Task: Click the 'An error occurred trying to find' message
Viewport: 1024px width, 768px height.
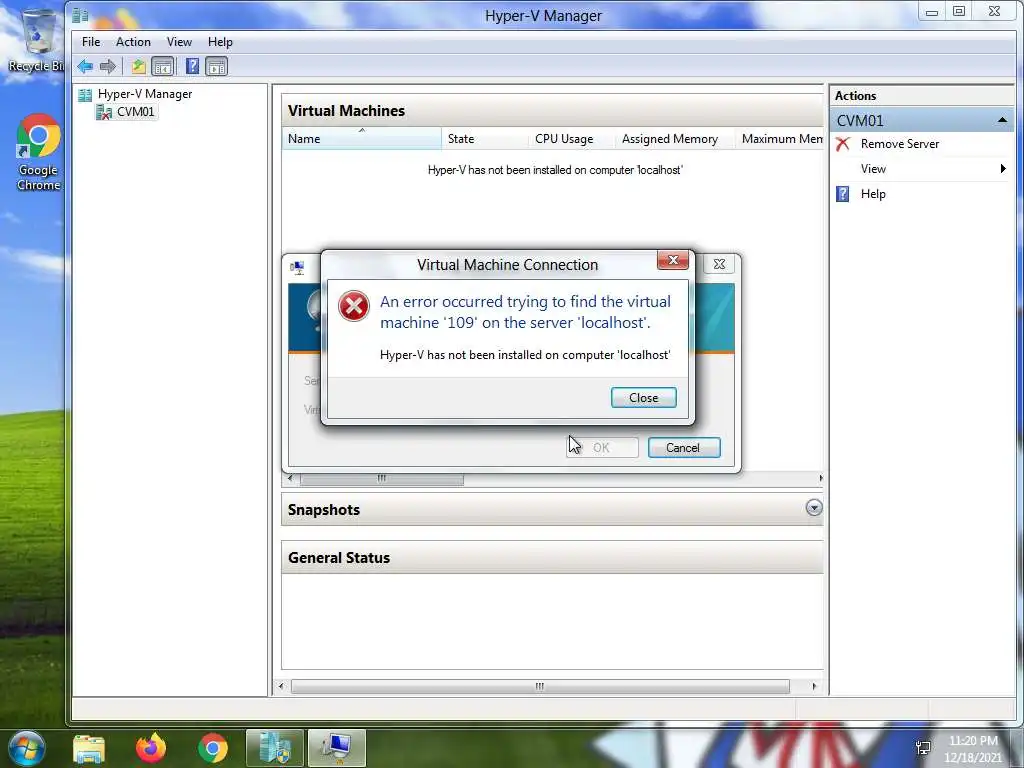Action: pos(526,312)
